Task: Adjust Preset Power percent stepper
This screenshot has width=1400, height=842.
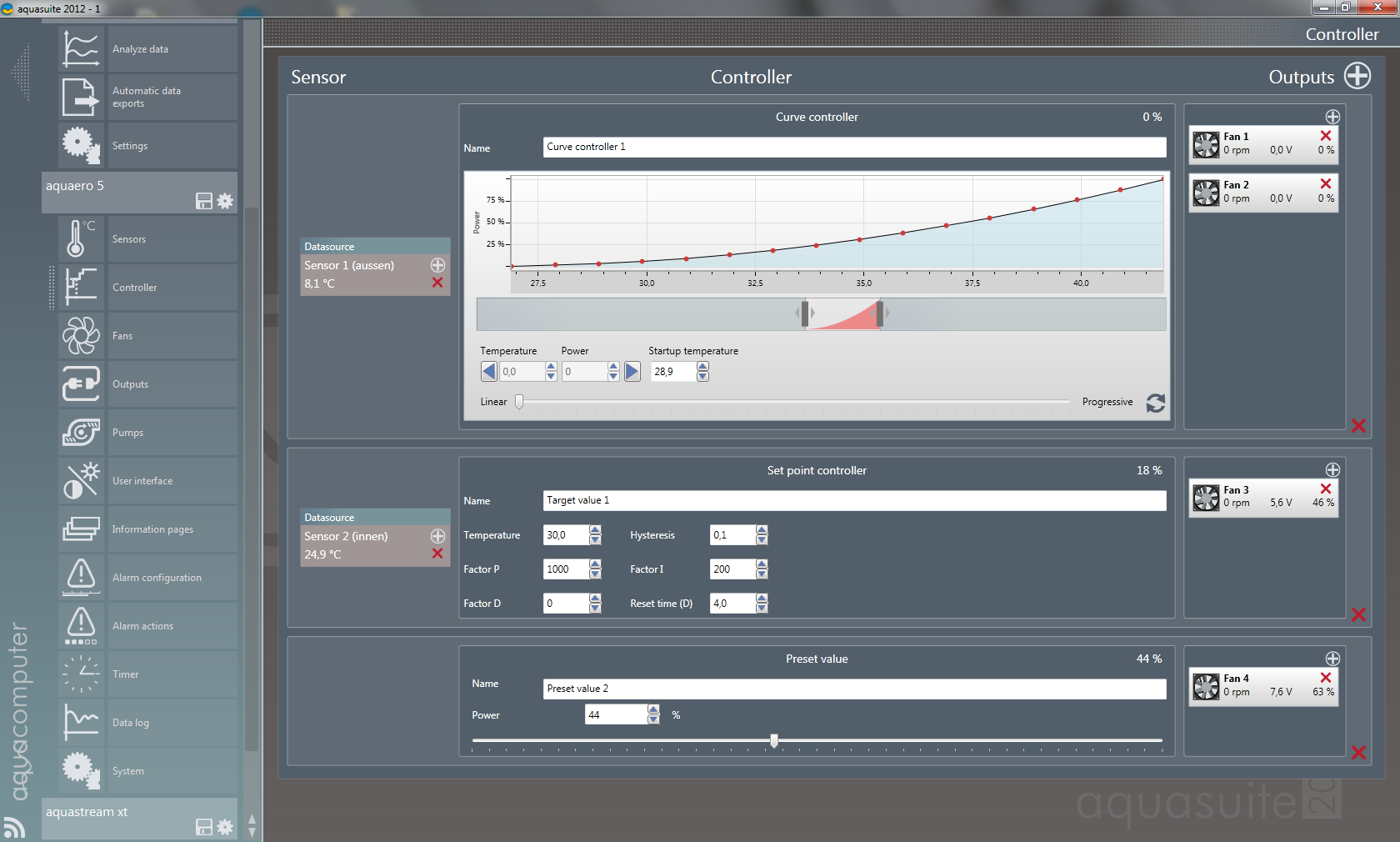Action: (x=653, y=714)
